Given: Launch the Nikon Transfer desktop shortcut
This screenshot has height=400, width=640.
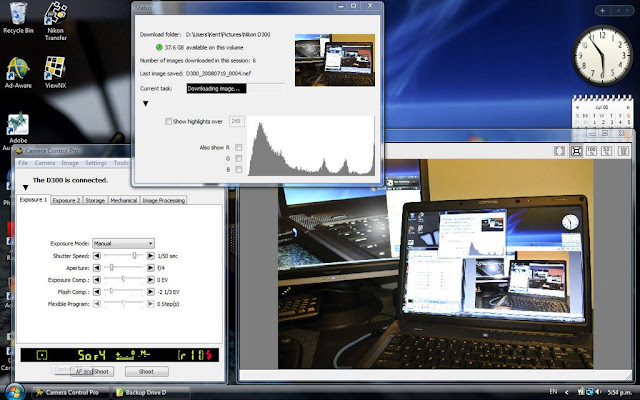Looking at the screenshot, I should (56, 20).
